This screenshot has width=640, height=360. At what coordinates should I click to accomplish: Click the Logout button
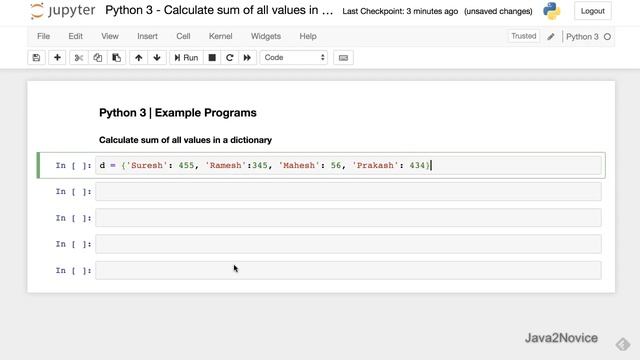(593, 11)
